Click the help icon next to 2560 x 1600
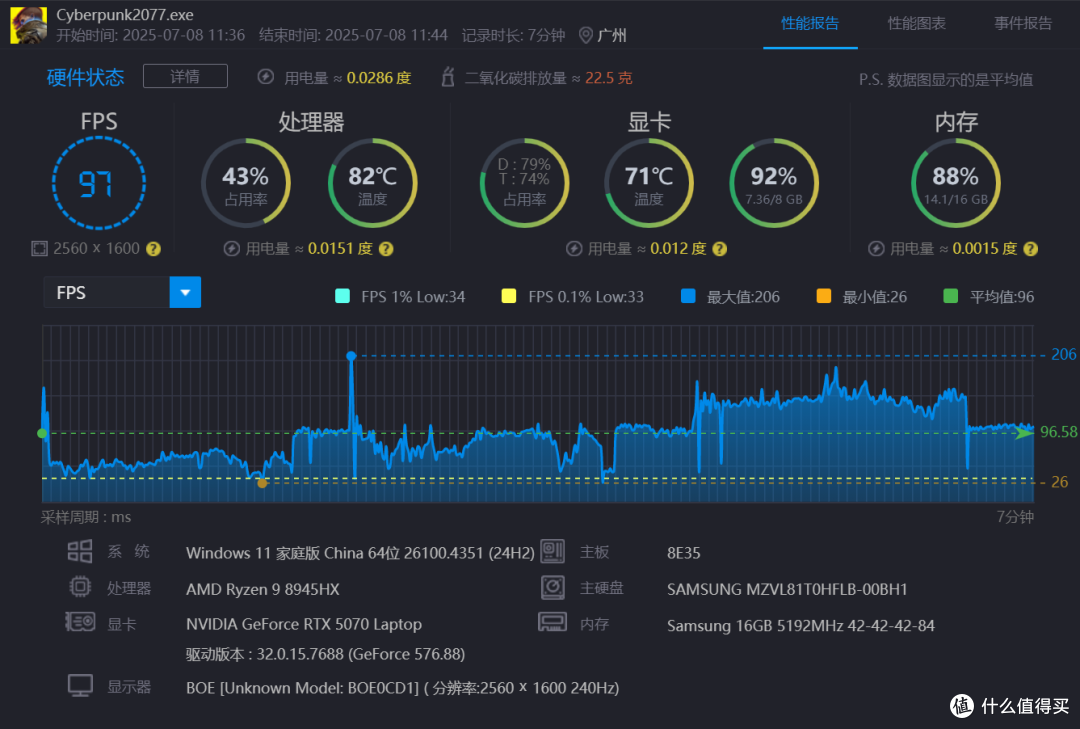Screen dimensions: 1080x729 [154, 249]
